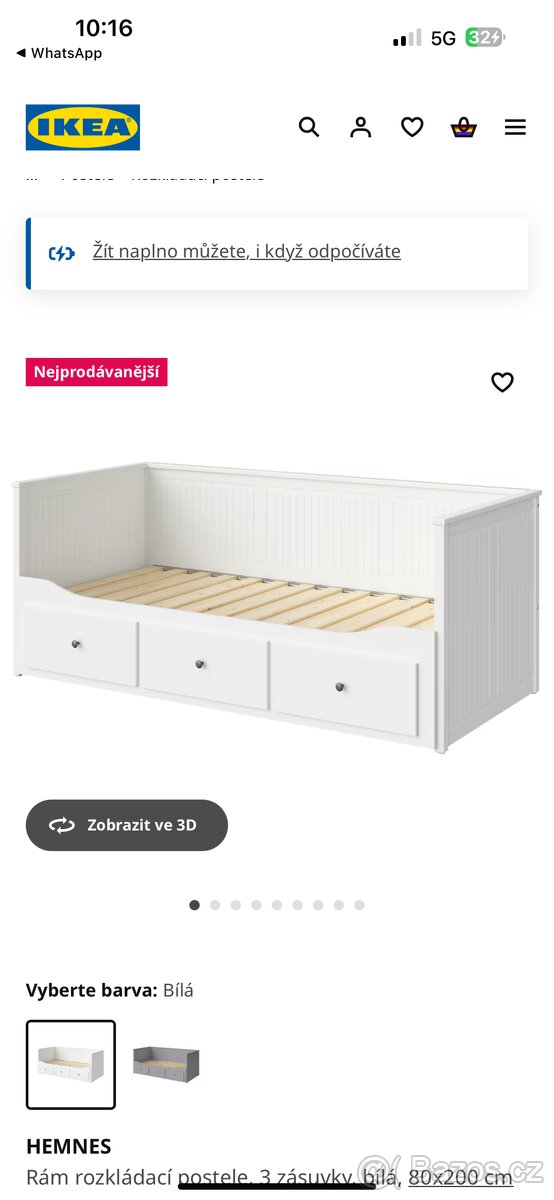Tap the HEMNES daybed product image
Viewport: 554px width, 1200px height.
pos(277,605)
